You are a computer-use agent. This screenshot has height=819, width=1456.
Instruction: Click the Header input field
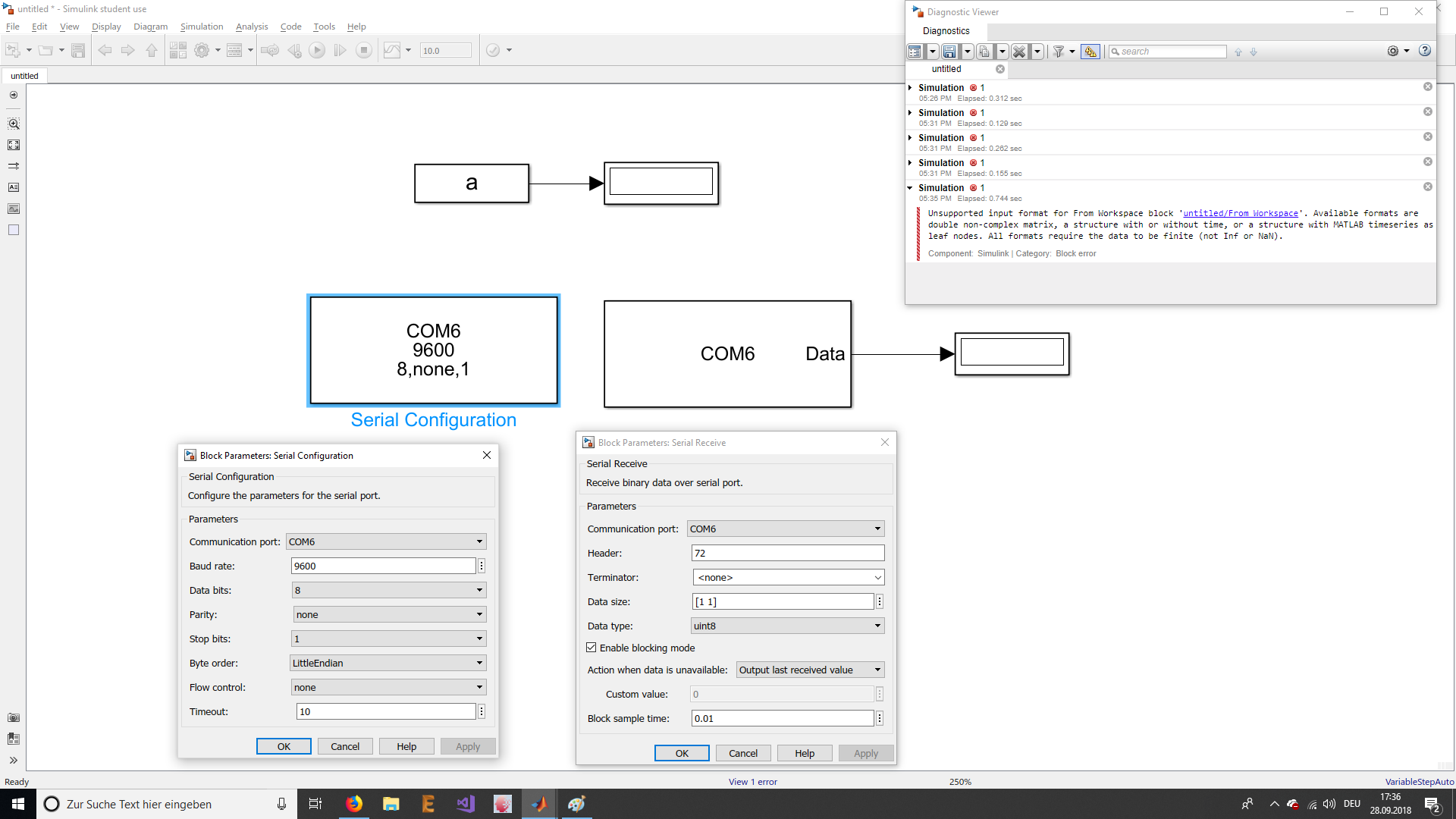click(x=788, y=553)
